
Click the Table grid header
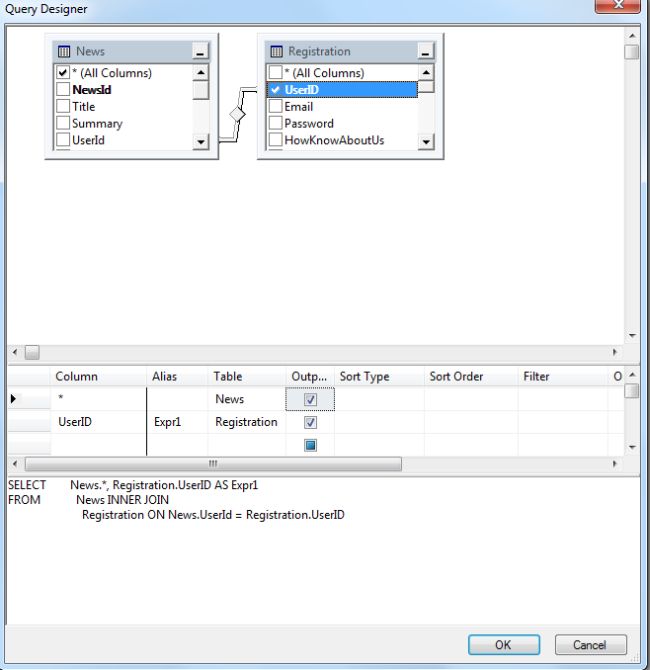pyautogui.click(x=247, y=376)
